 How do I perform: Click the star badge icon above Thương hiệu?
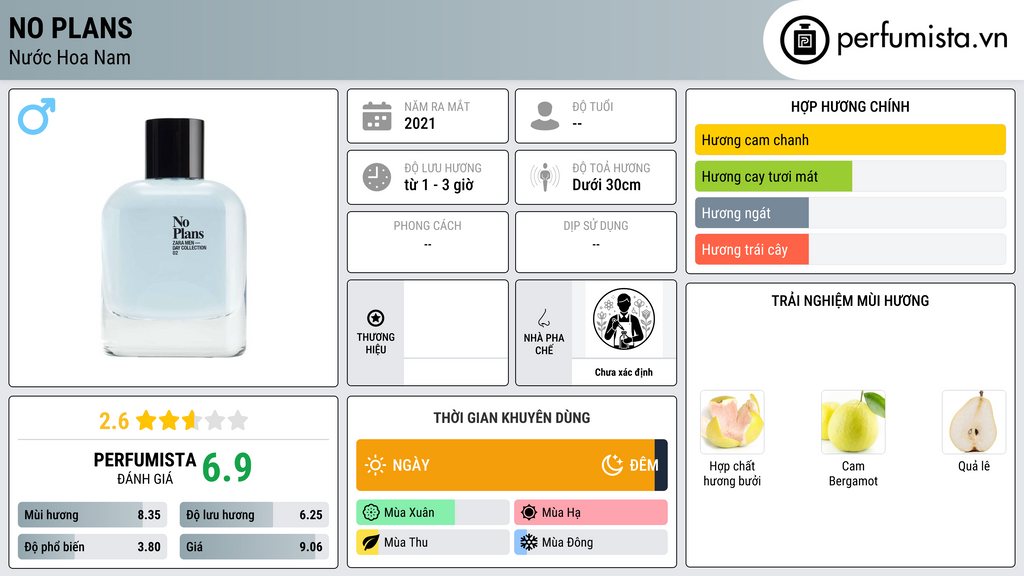click(376, 318)
